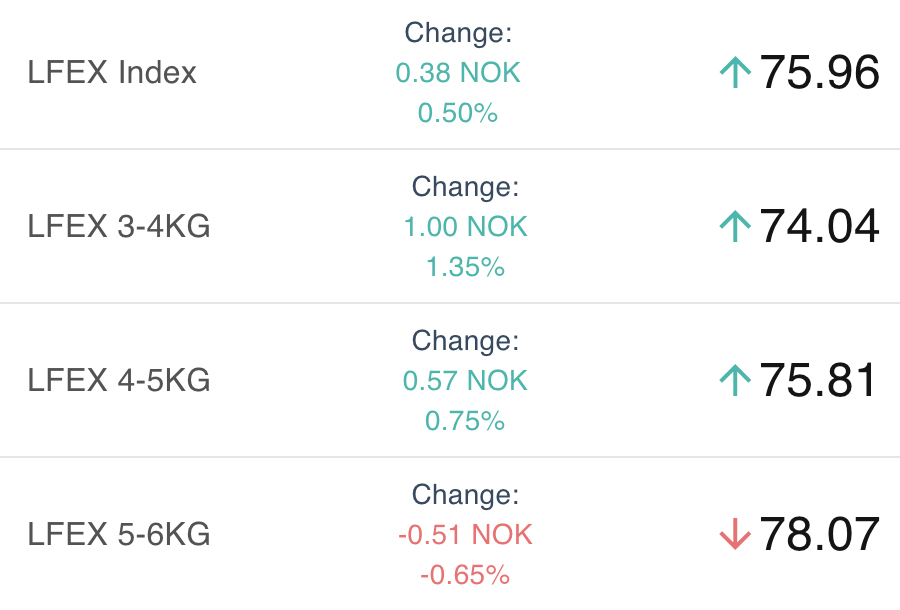Click the 0.75% change percentage
The width and height of the screenshot is (900, 610).
point(465,421)
